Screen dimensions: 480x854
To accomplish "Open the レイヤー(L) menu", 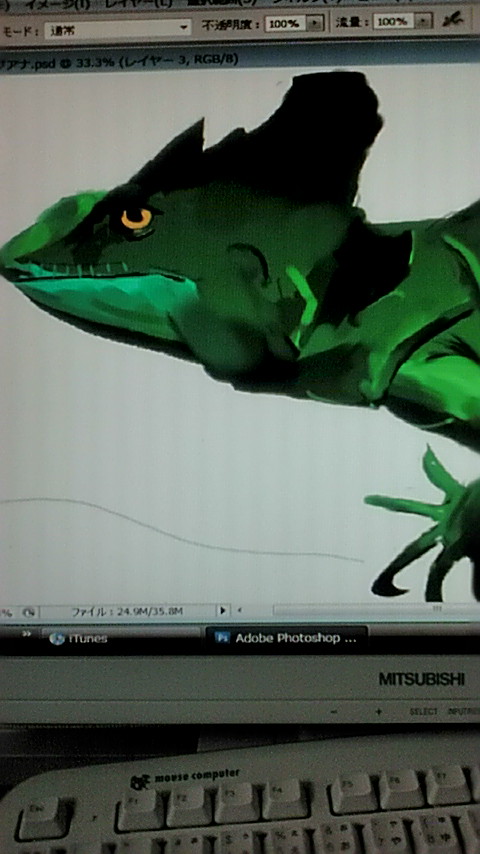I will 138,3.
